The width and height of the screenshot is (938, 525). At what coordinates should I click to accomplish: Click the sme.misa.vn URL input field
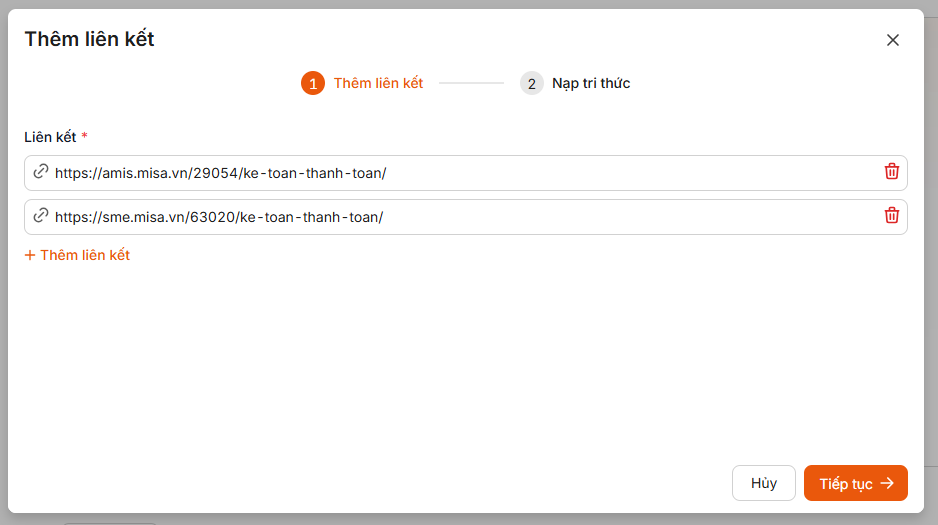pyautogui.click(x=465, y=217)
